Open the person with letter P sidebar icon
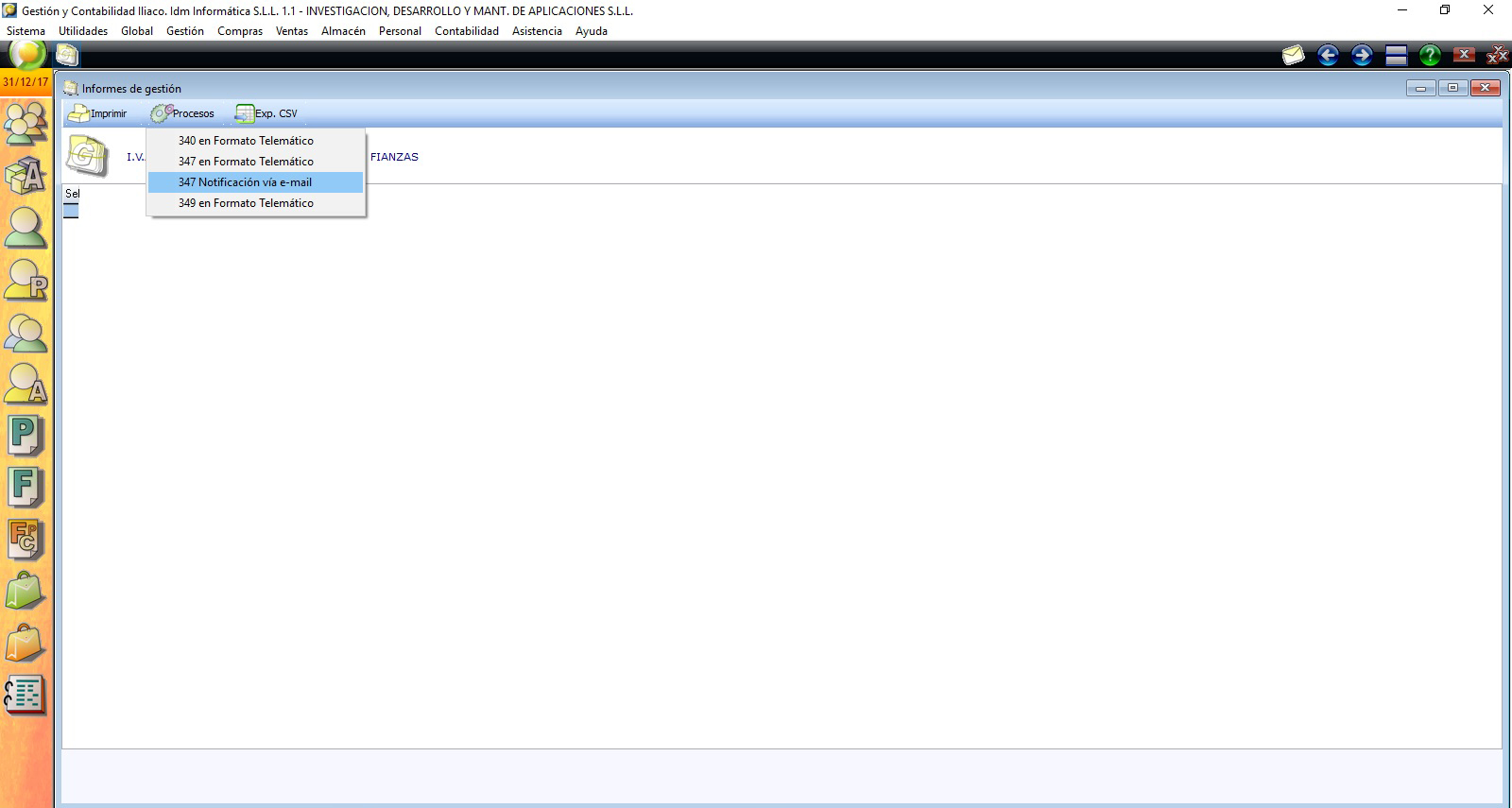 (x=26, y=280)
